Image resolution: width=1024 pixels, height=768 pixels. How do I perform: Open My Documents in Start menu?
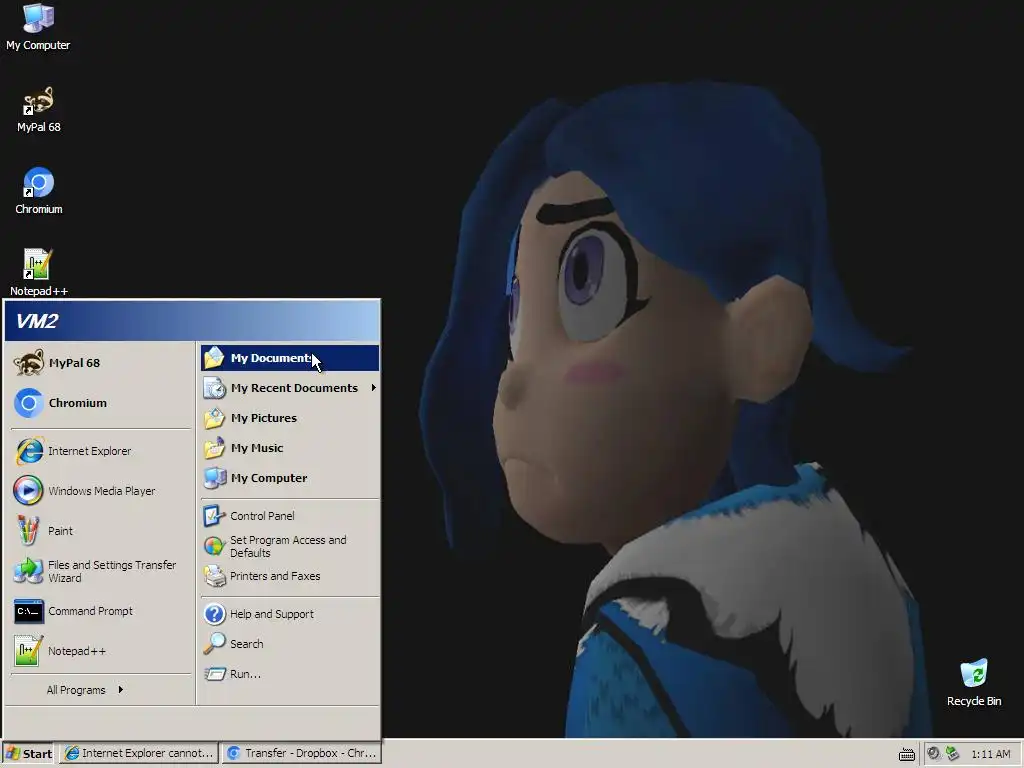tap(290, 359)
